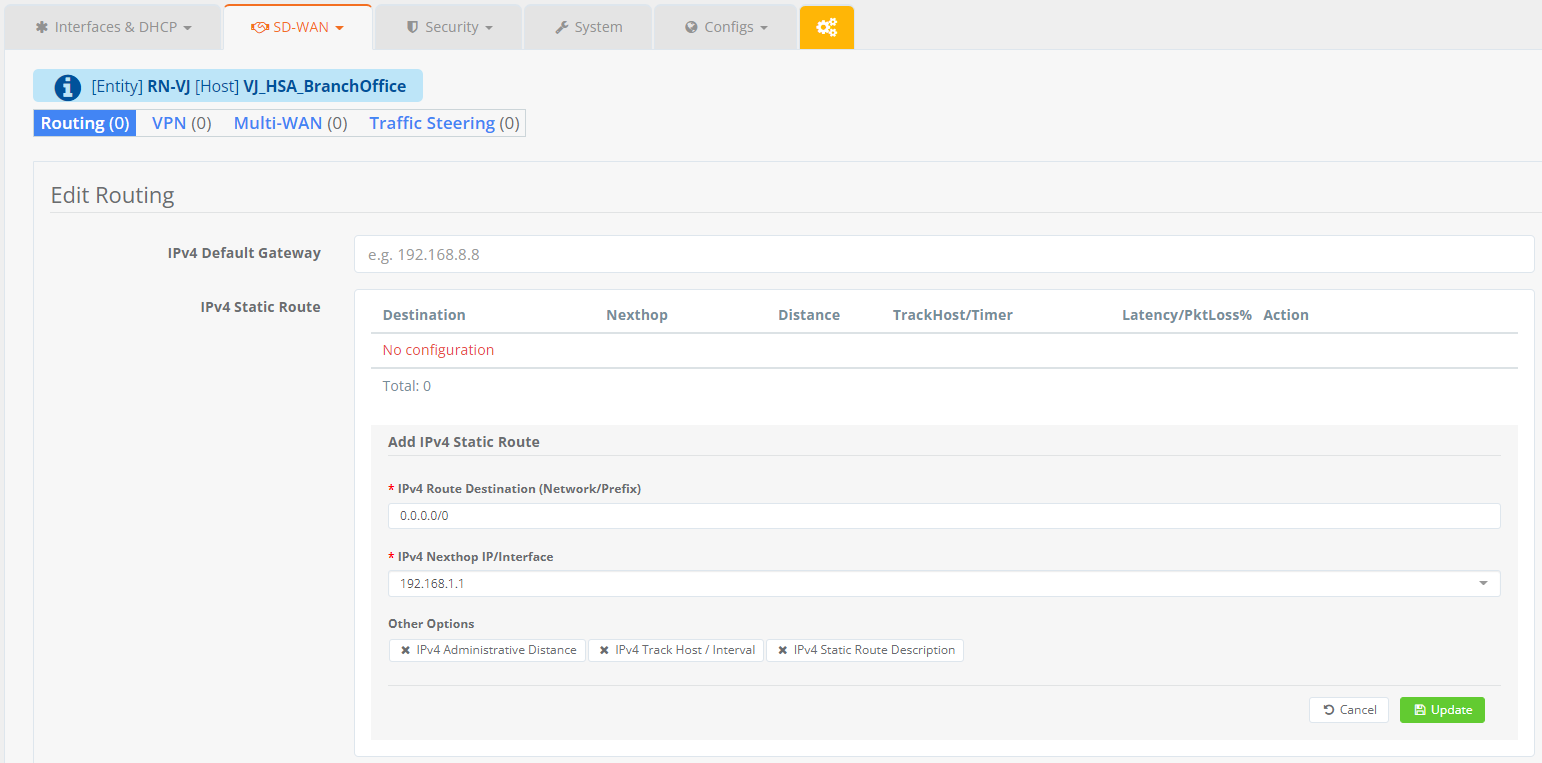
Task: Toggle the IPv4 Track Host / Interval option
Action: [x=684, y=650]
